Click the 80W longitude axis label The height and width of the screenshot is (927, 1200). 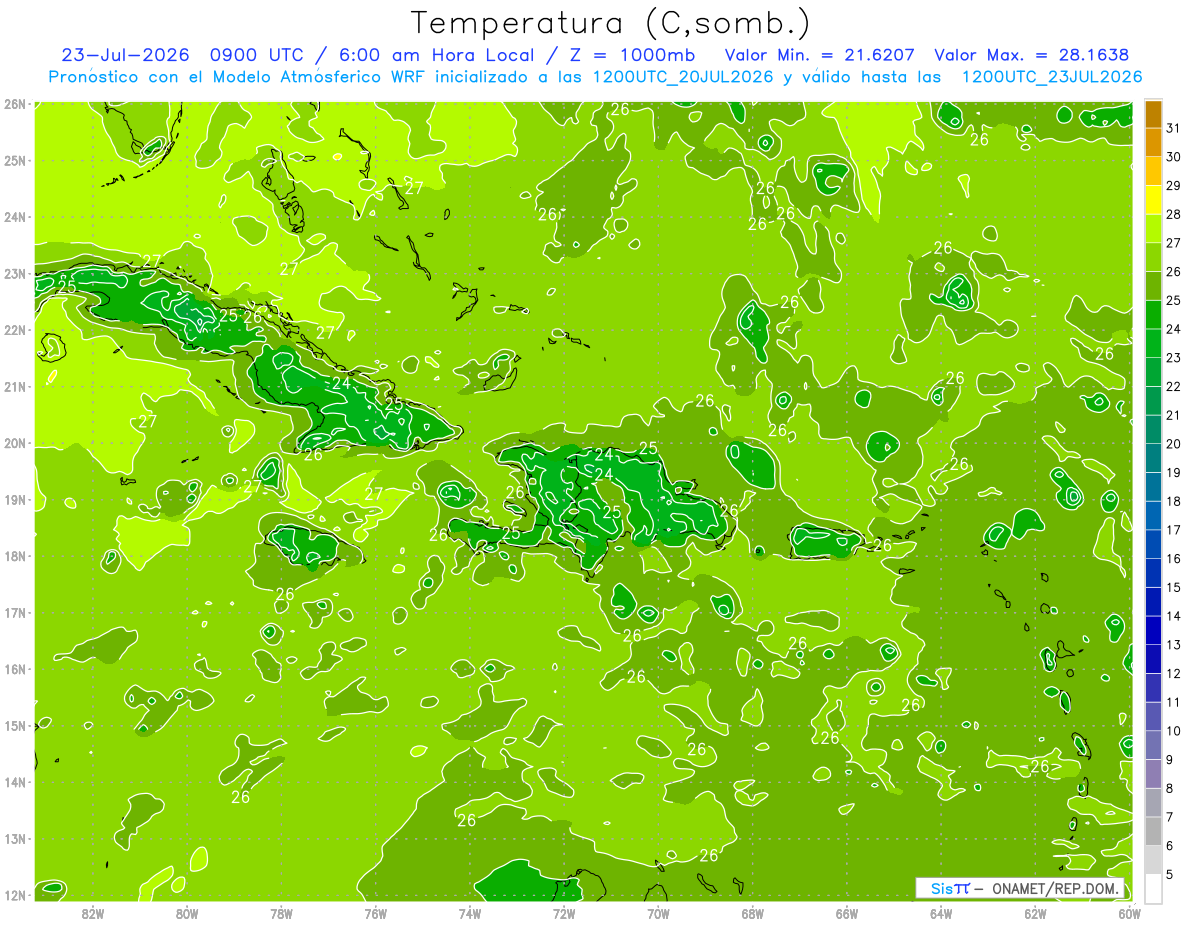click(x=187, y=914)
